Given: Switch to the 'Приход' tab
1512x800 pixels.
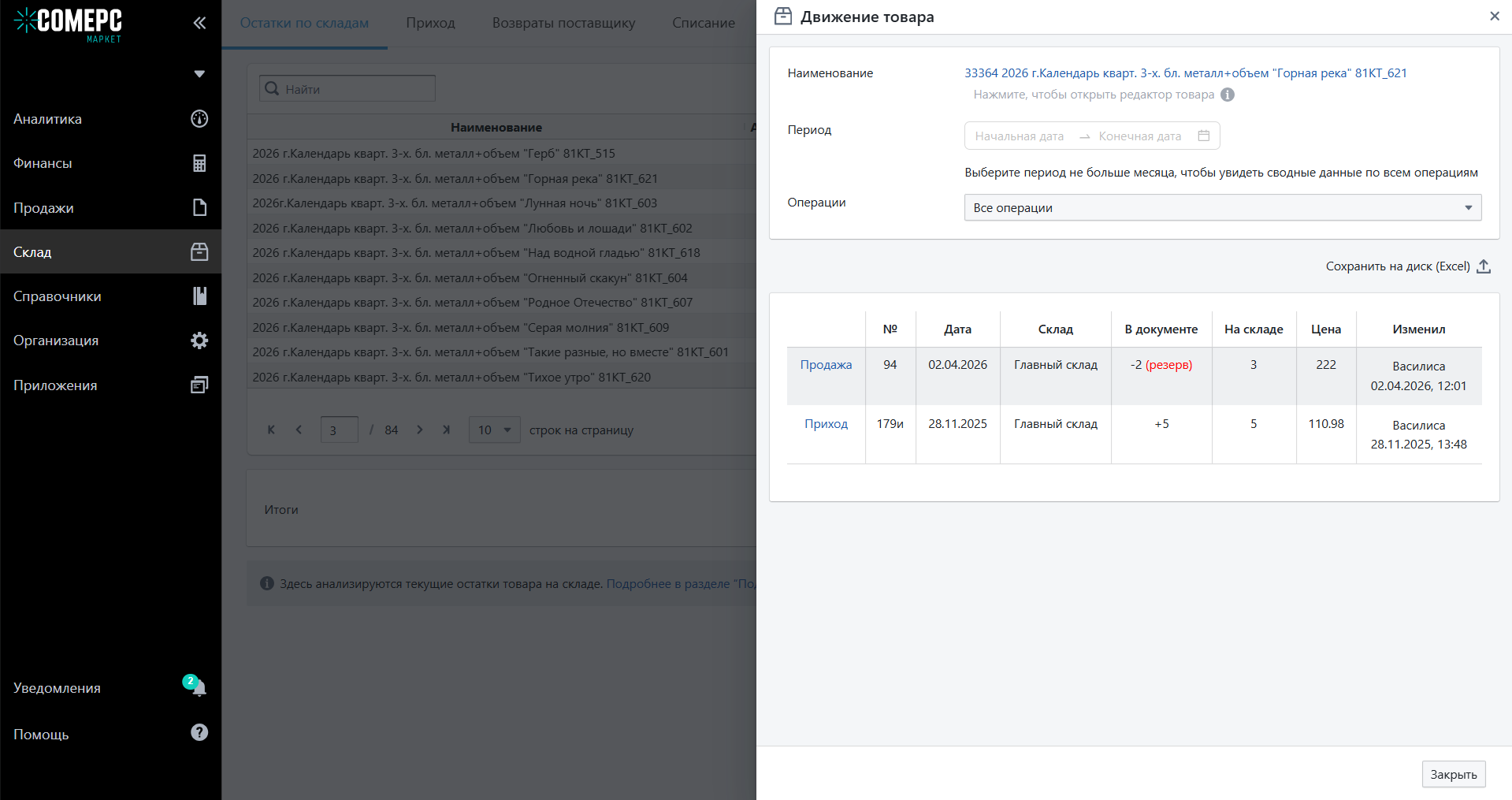Looking at the screenshot, I should click(x=430, y=23).
